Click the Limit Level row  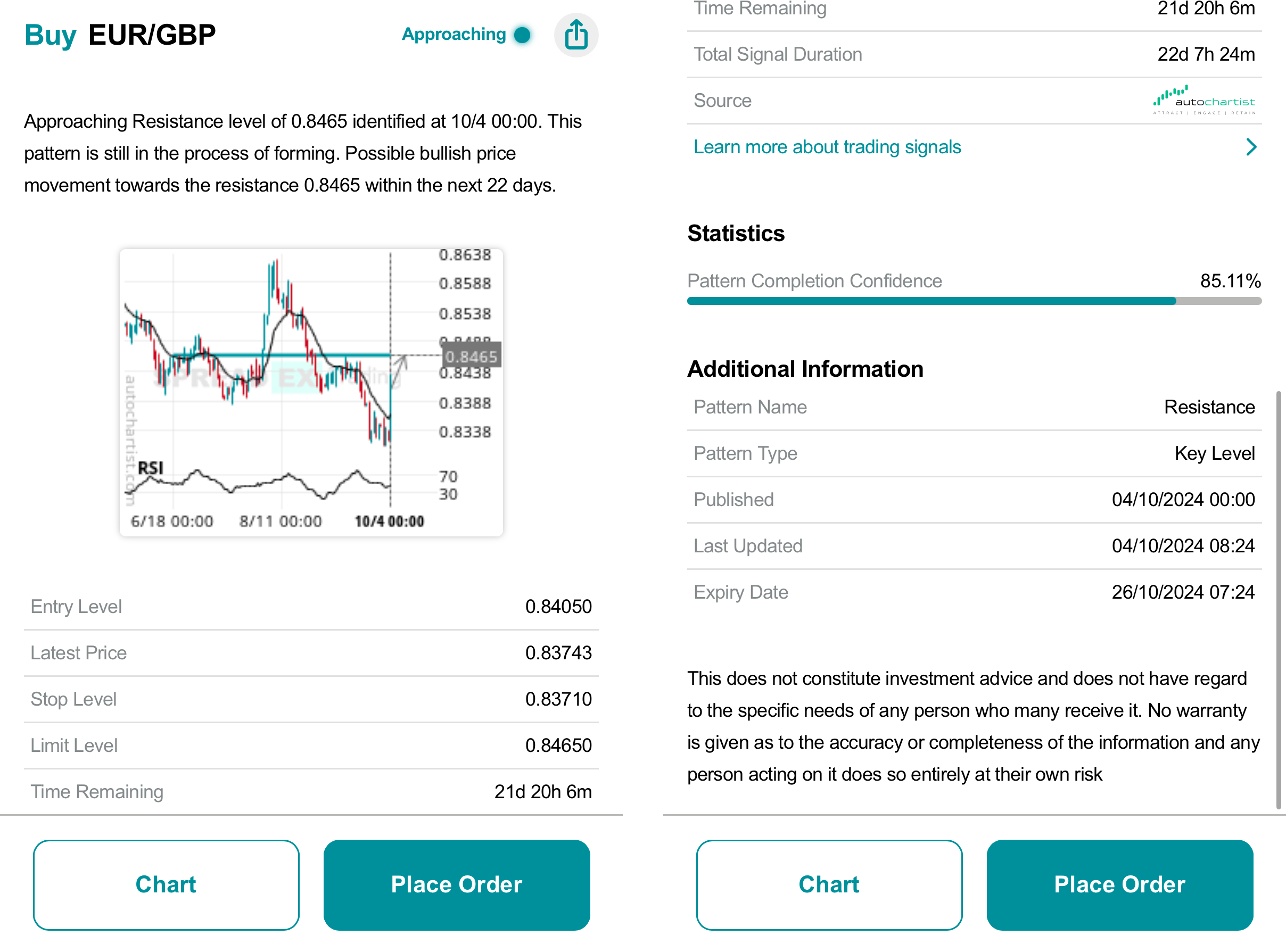click(x=311, y=744)
